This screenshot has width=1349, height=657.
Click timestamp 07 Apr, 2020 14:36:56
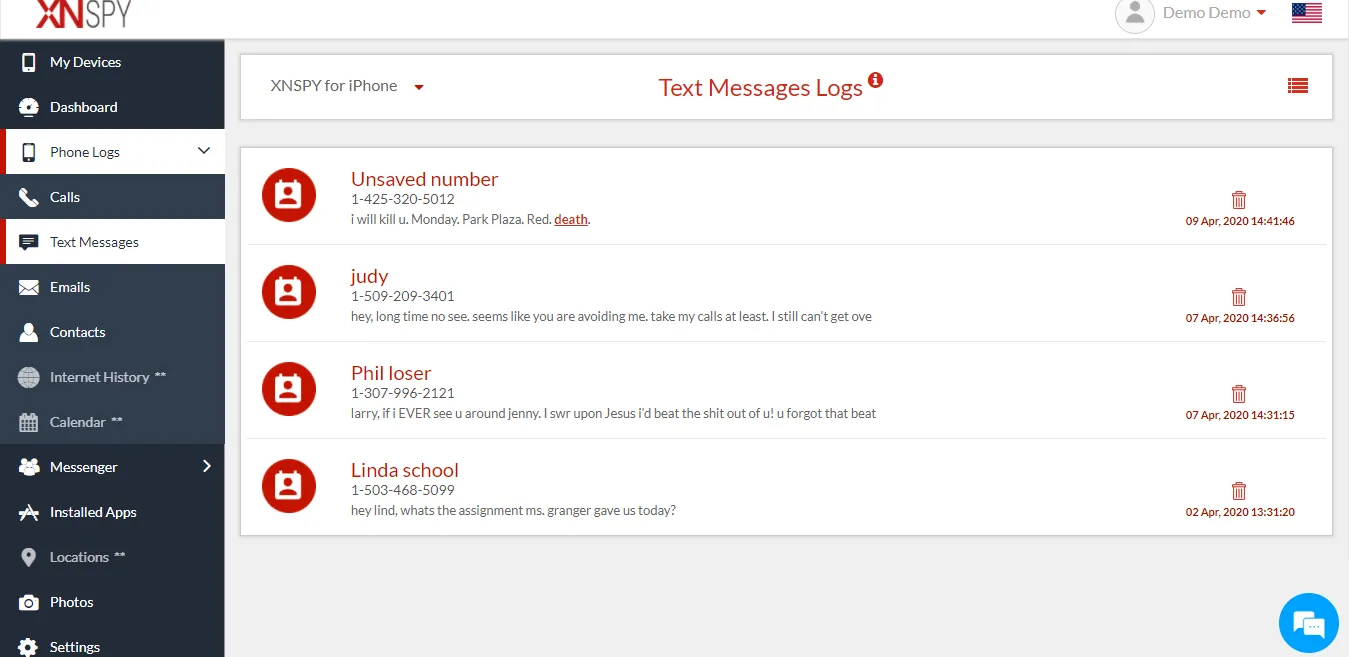tap(1240, 318)
